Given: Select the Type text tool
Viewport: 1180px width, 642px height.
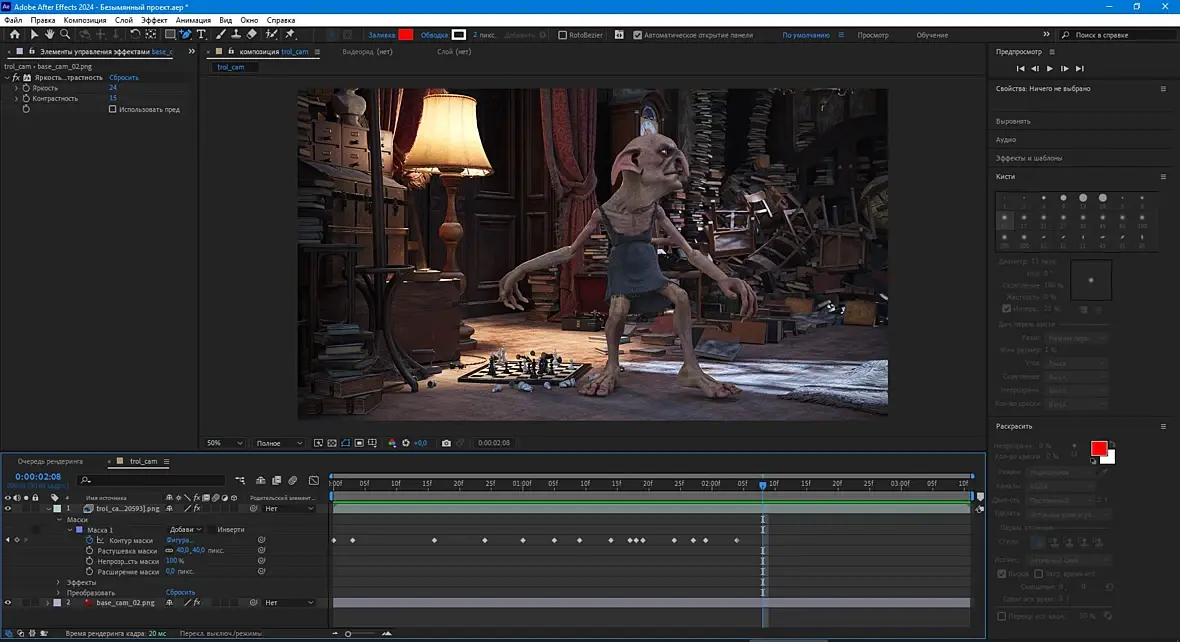Looking at the screenshot, I should point(201,35).
